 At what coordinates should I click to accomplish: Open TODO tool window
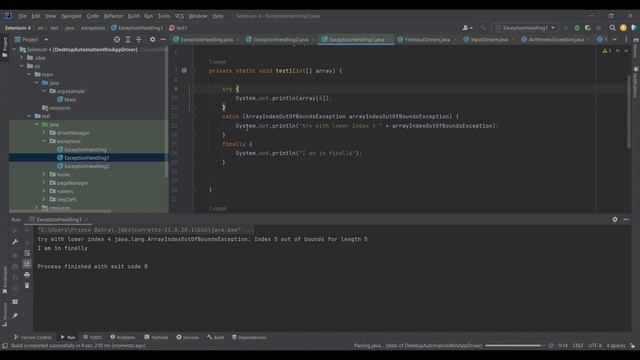click(x=92, y=337)
